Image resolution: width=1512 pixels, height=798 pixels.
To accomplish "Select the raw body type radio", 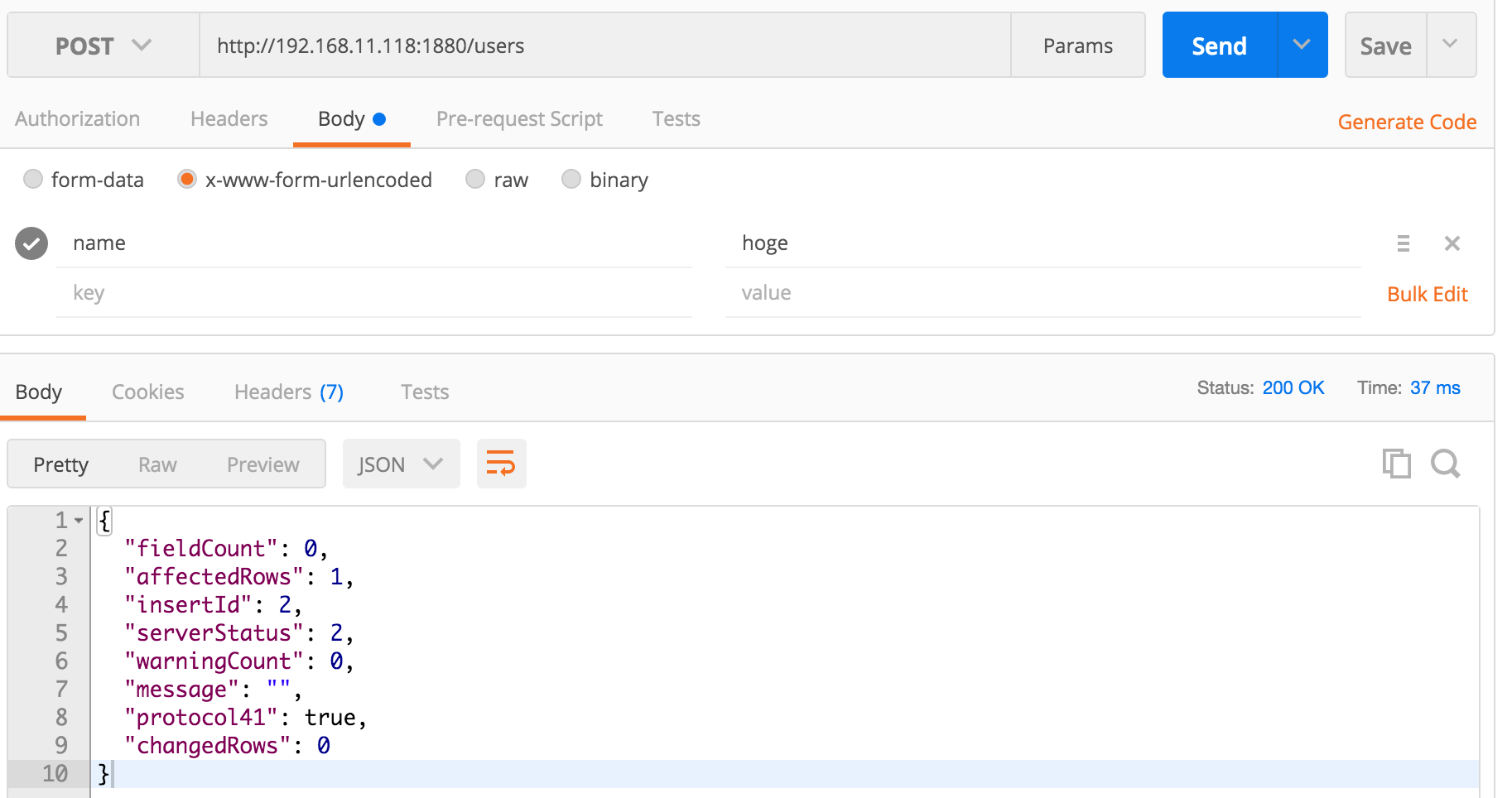I will click(475, 179).
